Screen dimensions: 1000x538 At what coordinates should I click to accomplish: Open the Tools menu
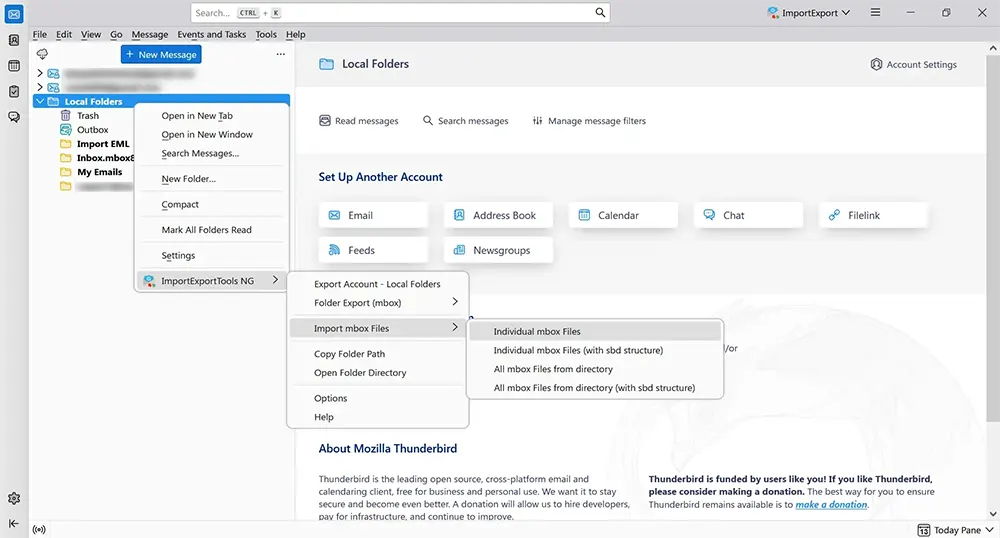click(x=266, y=34)
